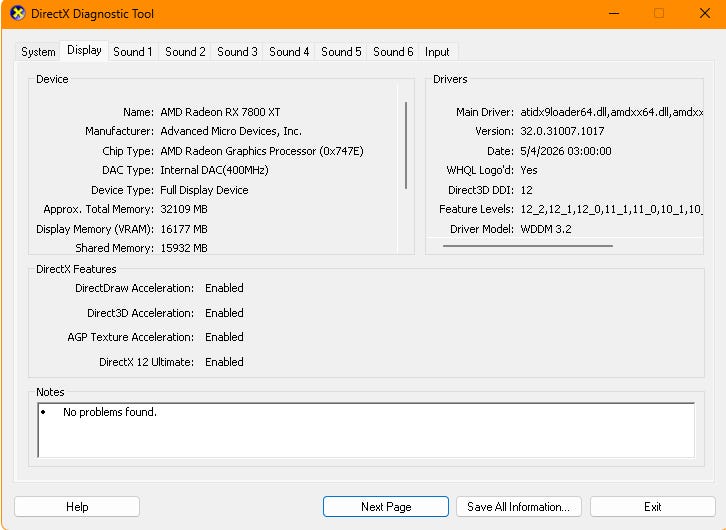726x530 pixels.
Task: Click the DirectX 12 Ultimate 'Enabled' value
Action: (x=224, y=362)
